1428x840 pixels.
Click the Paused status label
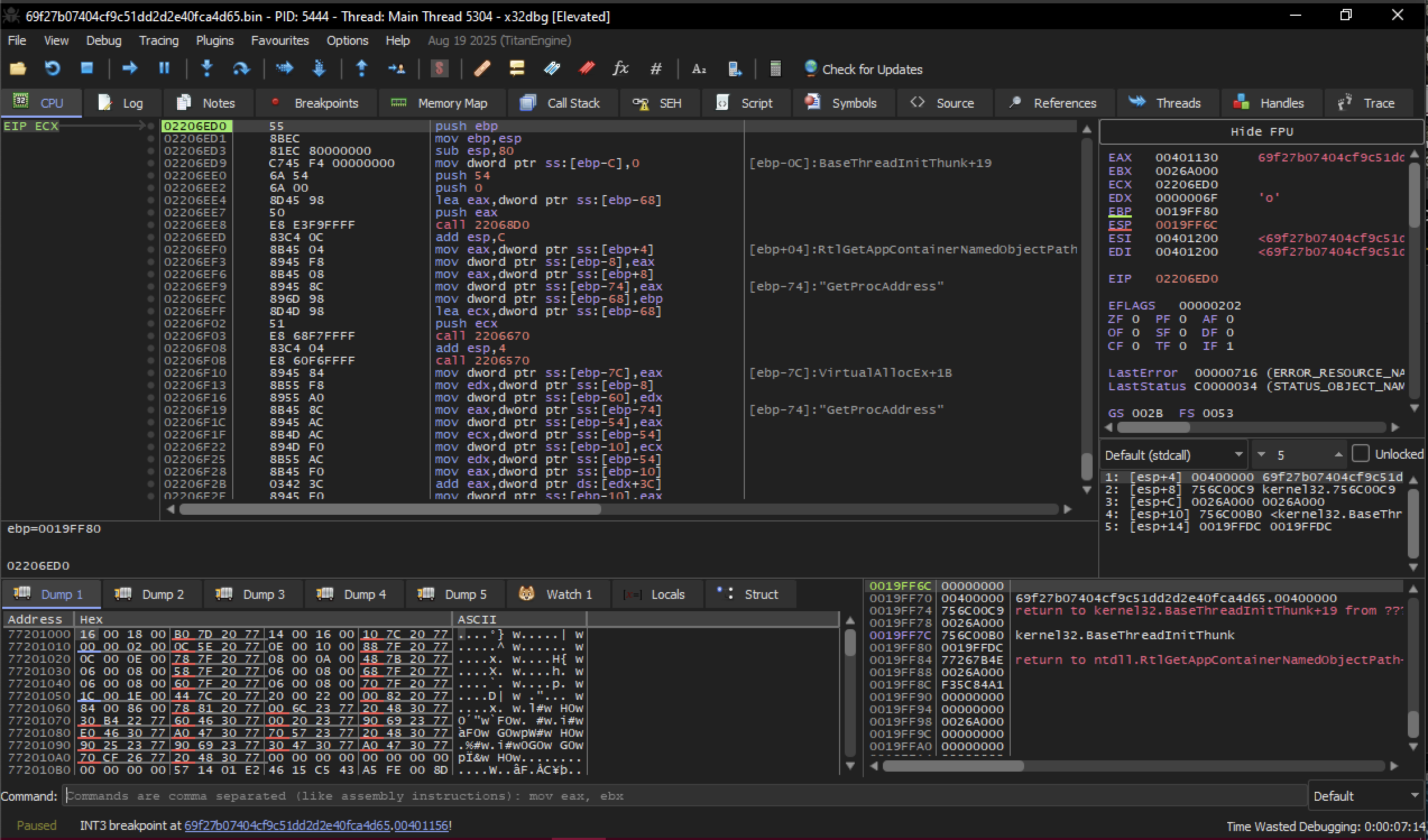(37, 825)
